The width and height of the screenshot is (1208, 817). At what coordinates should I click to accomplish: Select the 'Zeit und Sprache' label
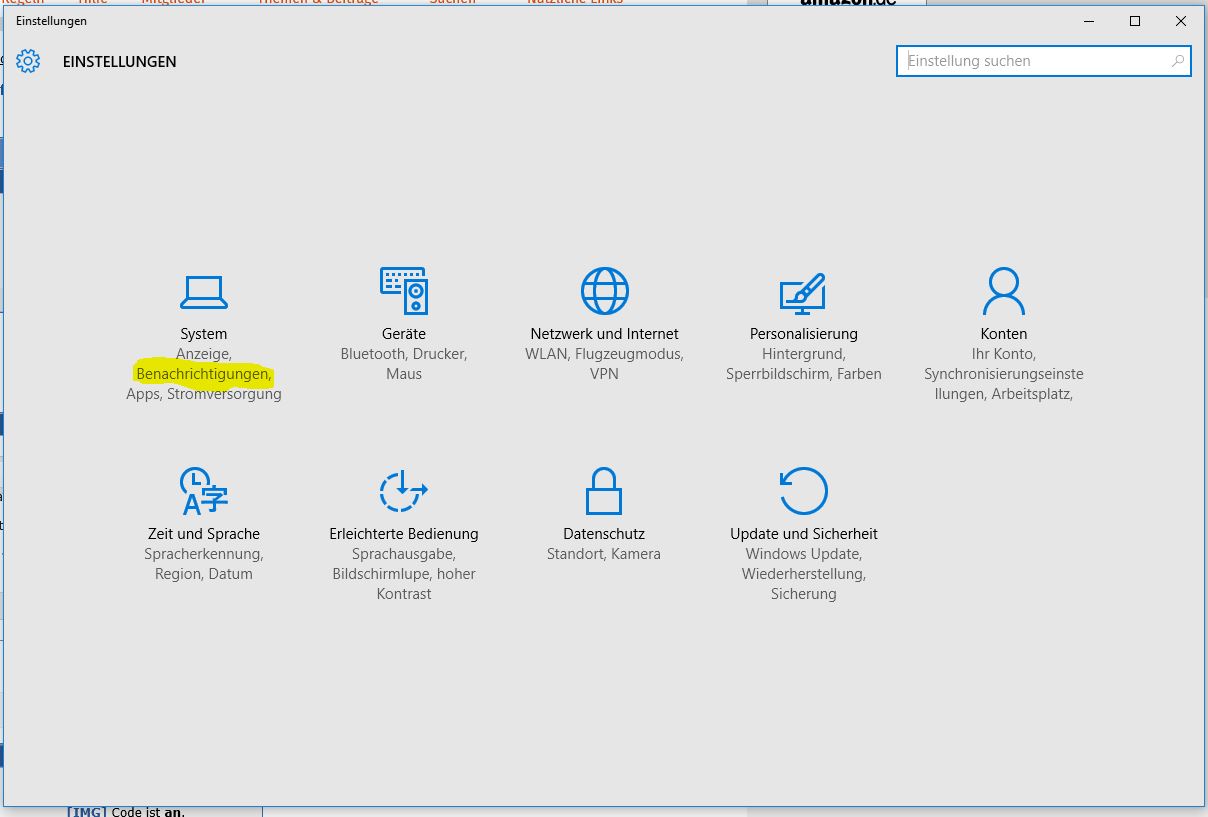pyautogui.click(x=204, y=534)
